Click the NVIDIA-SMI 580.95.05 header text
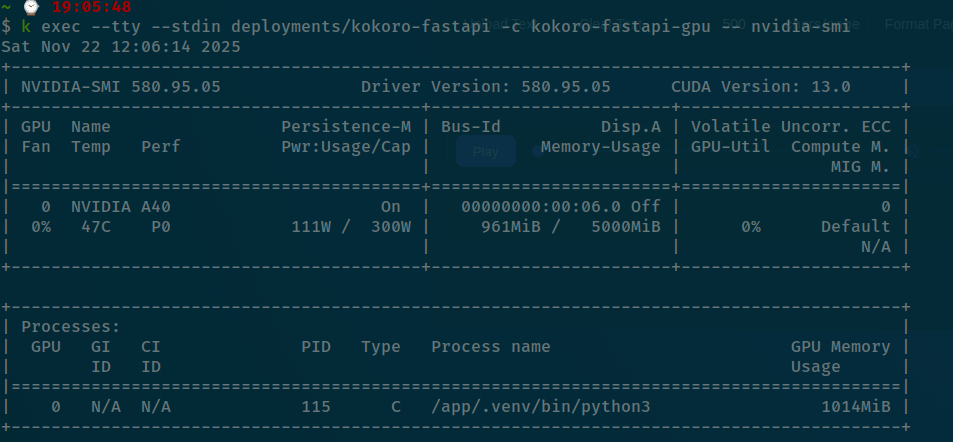This screenshot has width=953, height=442. [x=120, y=87]
